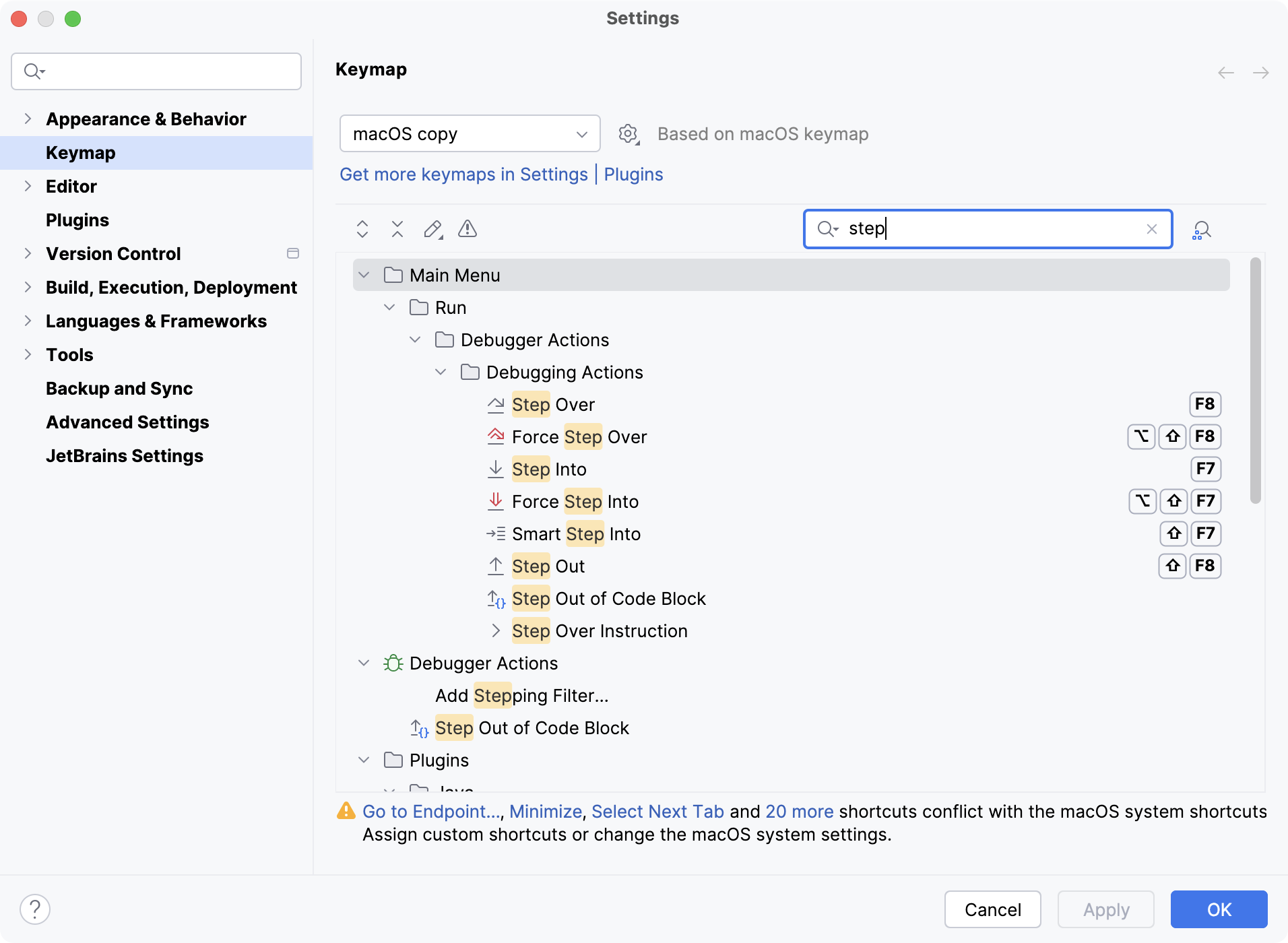Expand the Step Over Instruction entry
1288x943 pixels.
(x=496, y=630)
